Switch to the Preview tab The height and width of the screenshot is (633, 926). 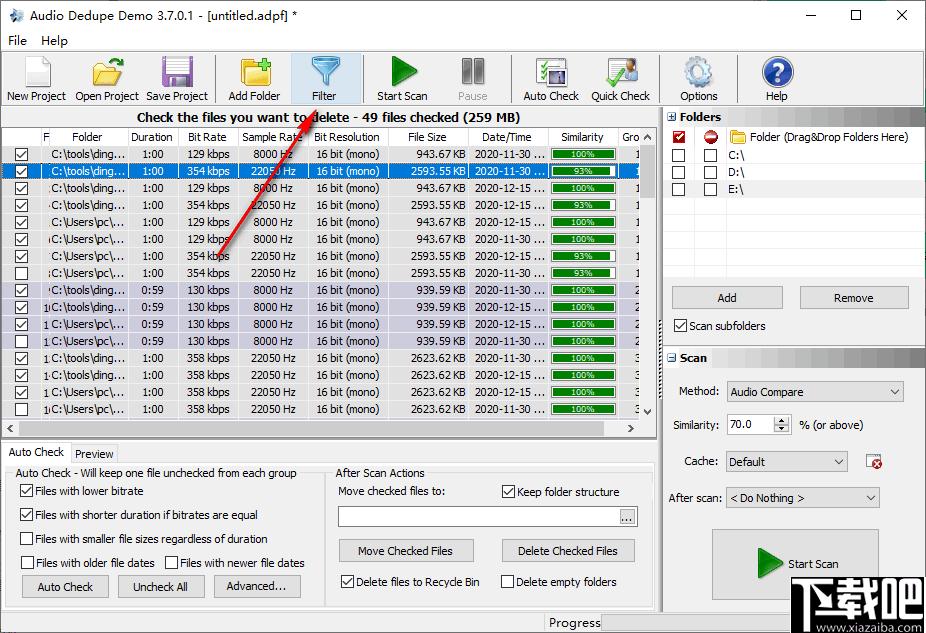(x=94, y=453)
